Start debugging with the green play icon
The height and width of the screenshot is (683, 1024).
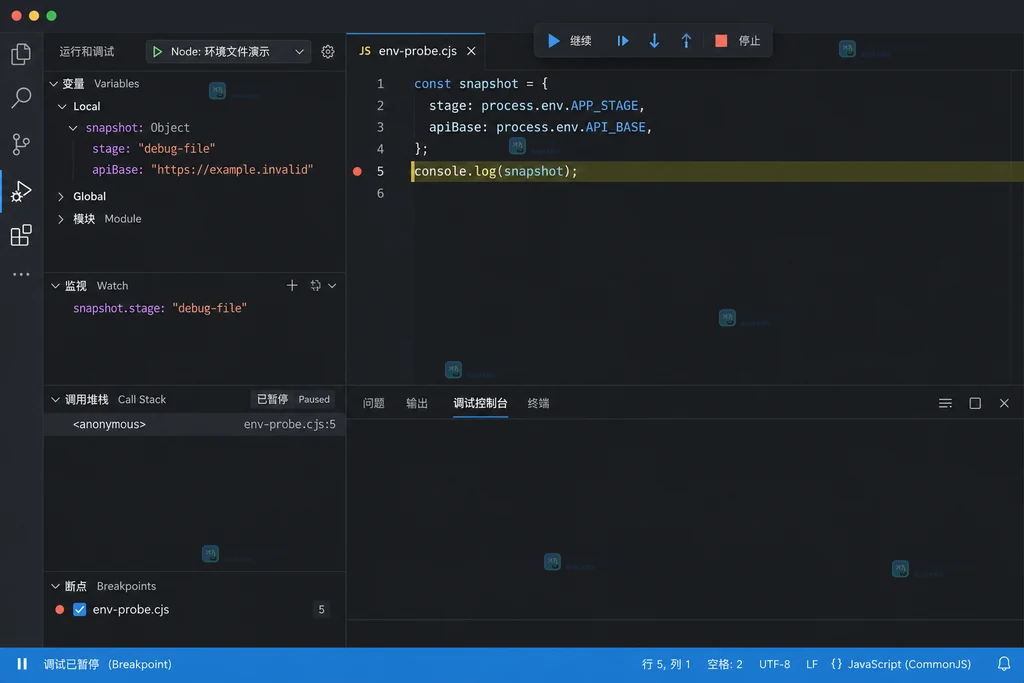coord(157,52)
